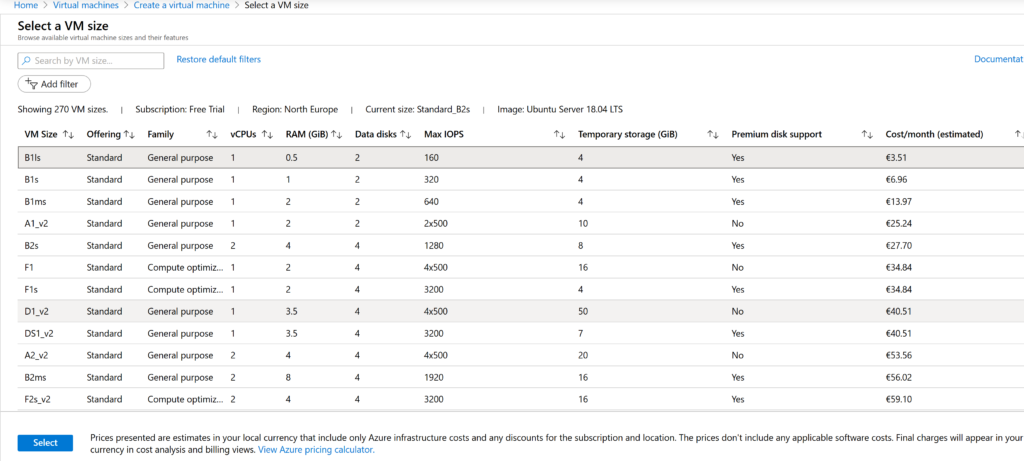Select the DS1_v2 VM size row
This screenshot has width=1024, height=461.
pyautogui.click(x=520, y=333)
